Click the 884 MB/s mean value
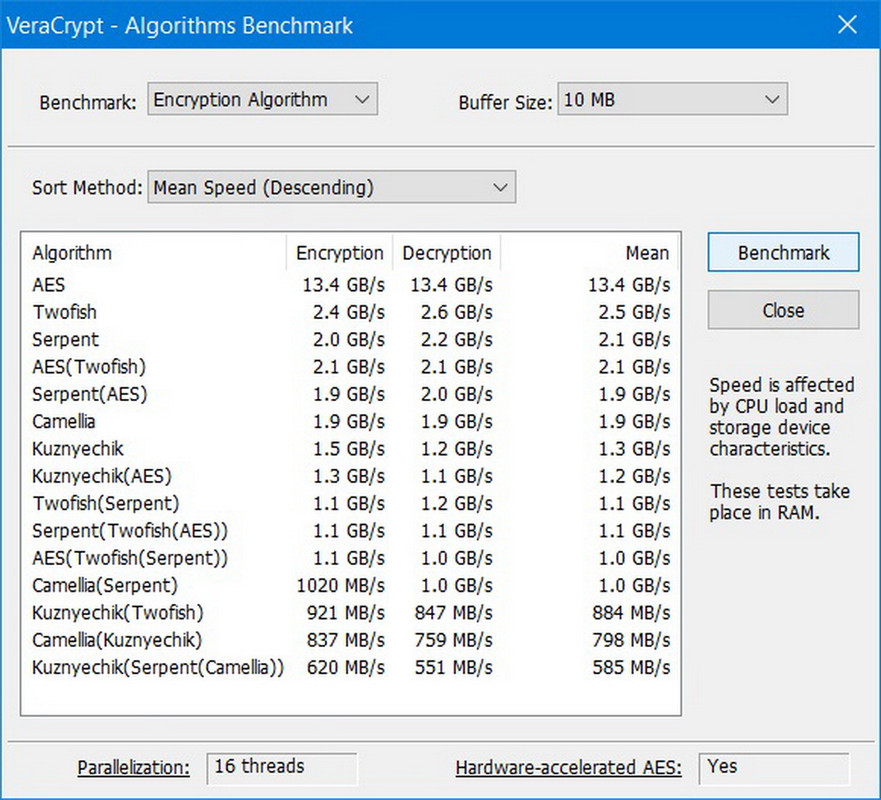 631,612
